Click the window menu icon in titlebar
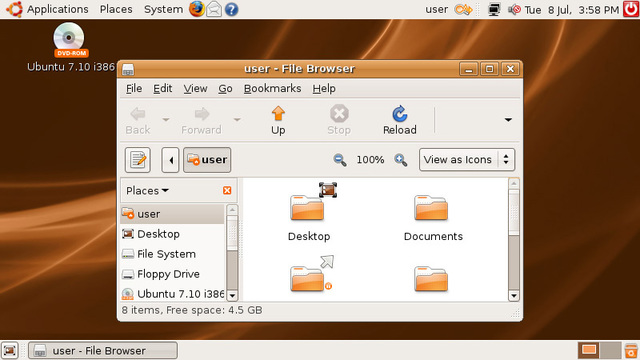Screen dimensions: 640x360 pyautogui.click(x=128, y=69)
